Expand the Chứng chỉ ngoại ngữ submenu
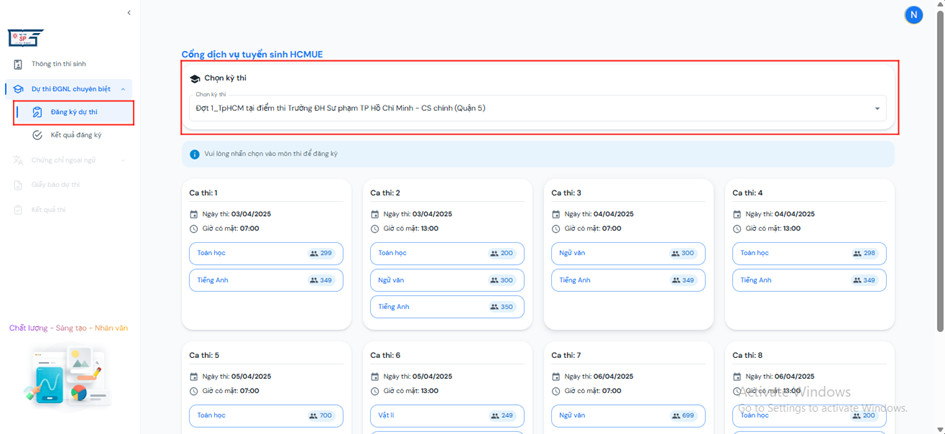Image resolution: width=945 pixels, height=434 pixels. click(x=123, y=160)
